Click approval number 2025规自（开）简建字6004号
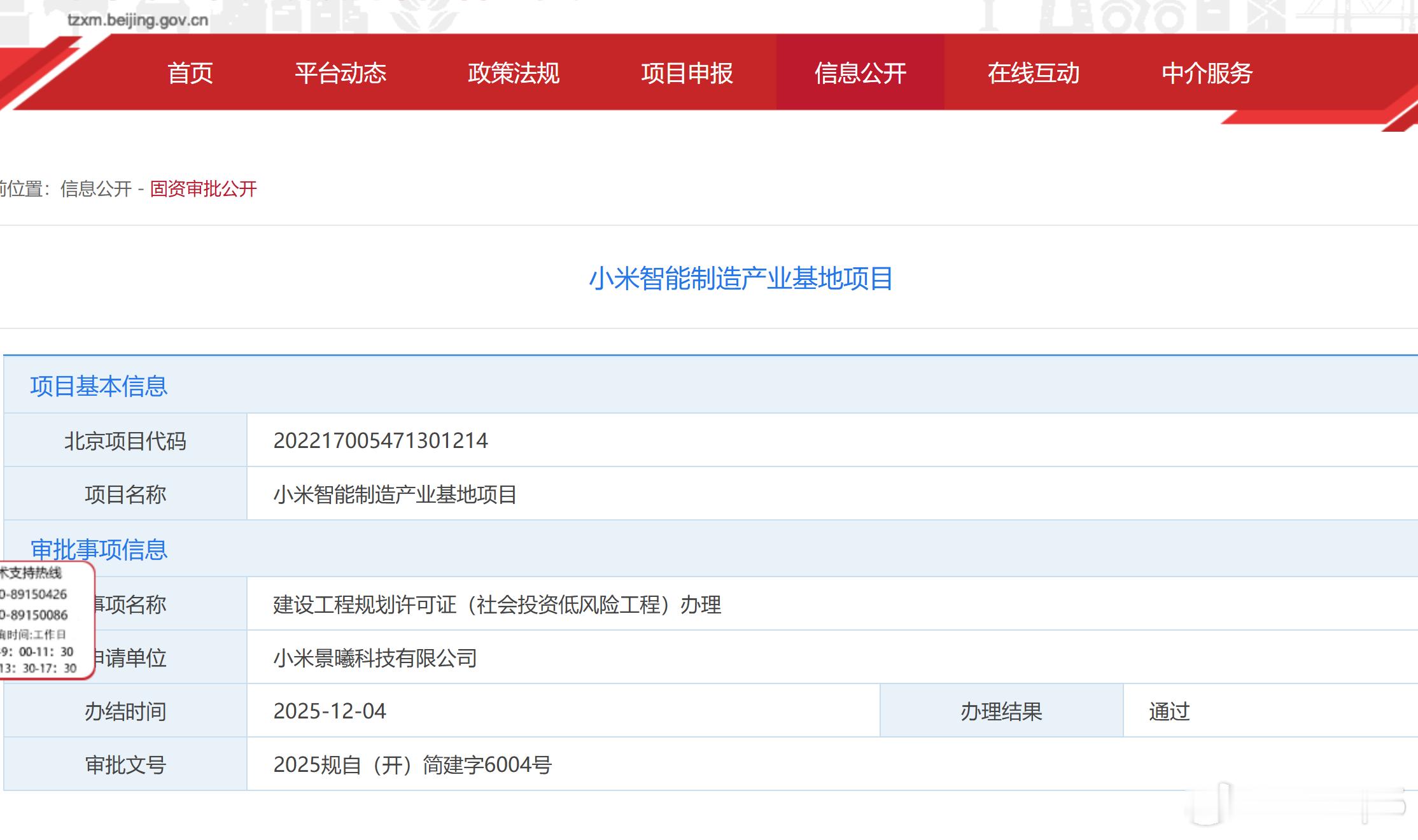Screen dimensions: 1418x840 pyautogui.click(x=412, y=765)
